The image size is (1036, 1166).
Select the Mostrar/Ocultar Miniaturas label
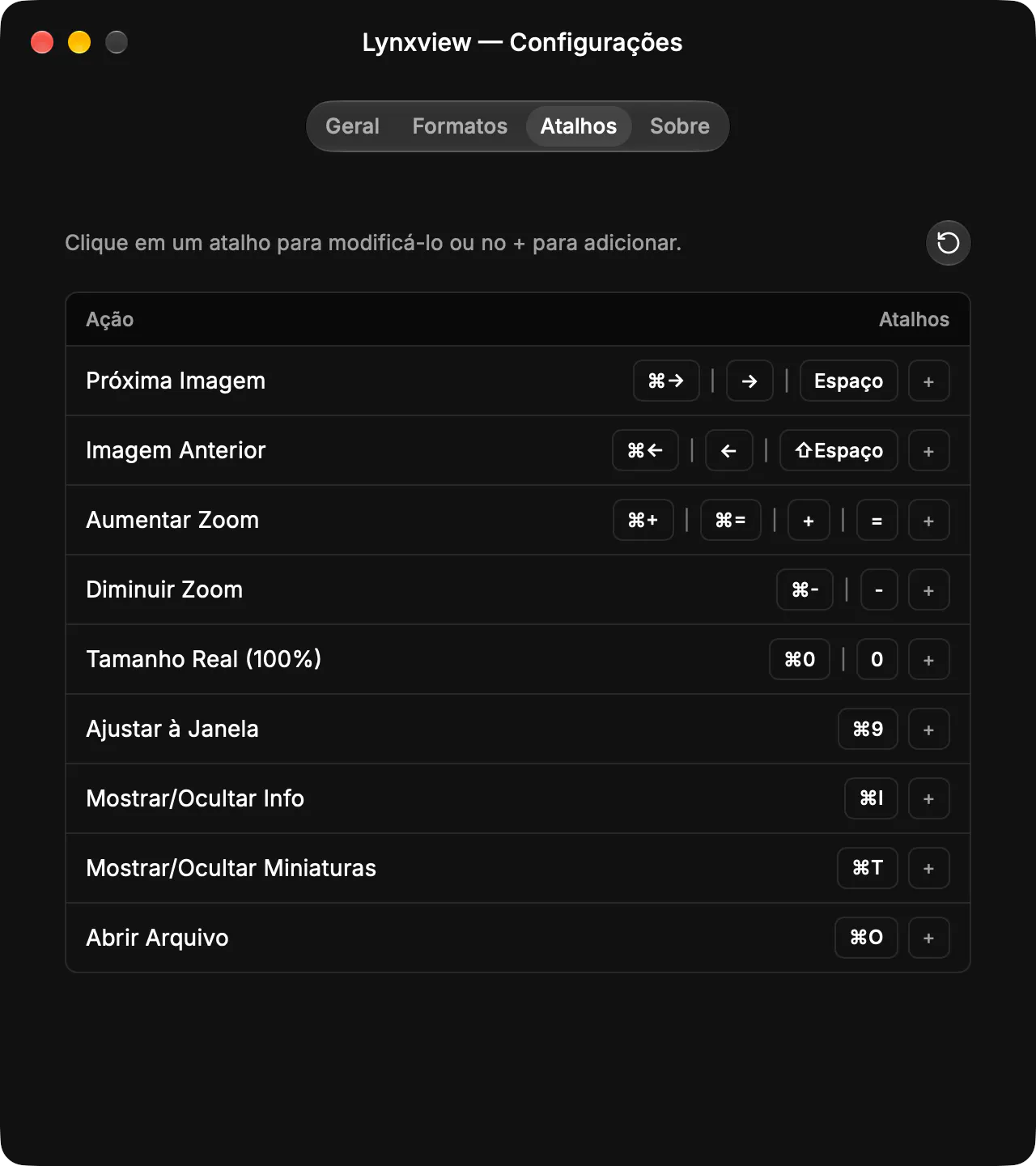[231, 868]
